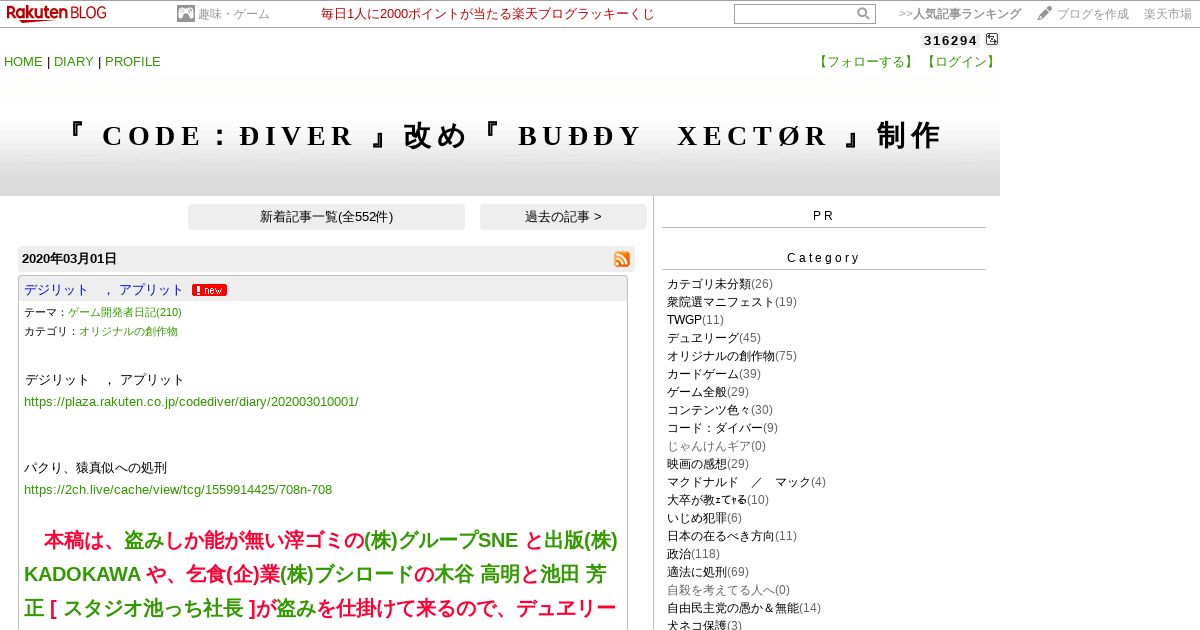Select category 映画の感想(29)

pos(708,464)
